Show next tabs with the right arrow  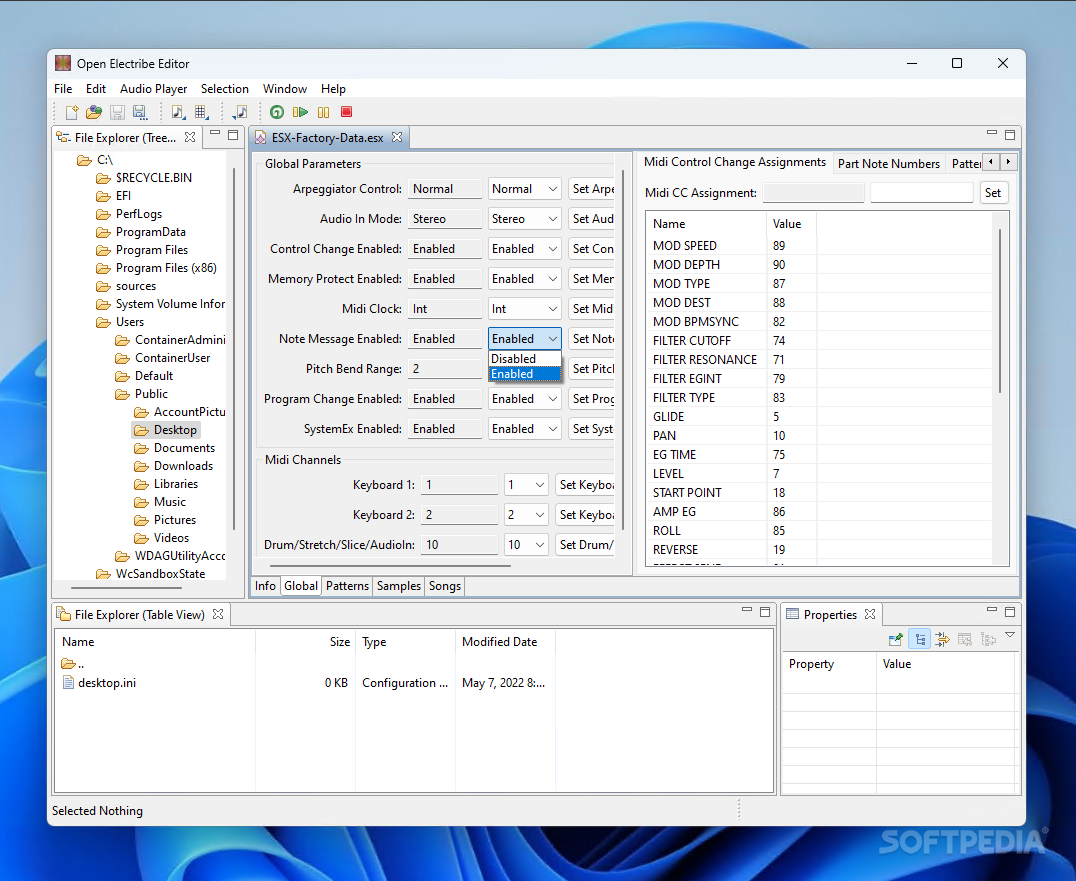click(x=1008, y=162)
